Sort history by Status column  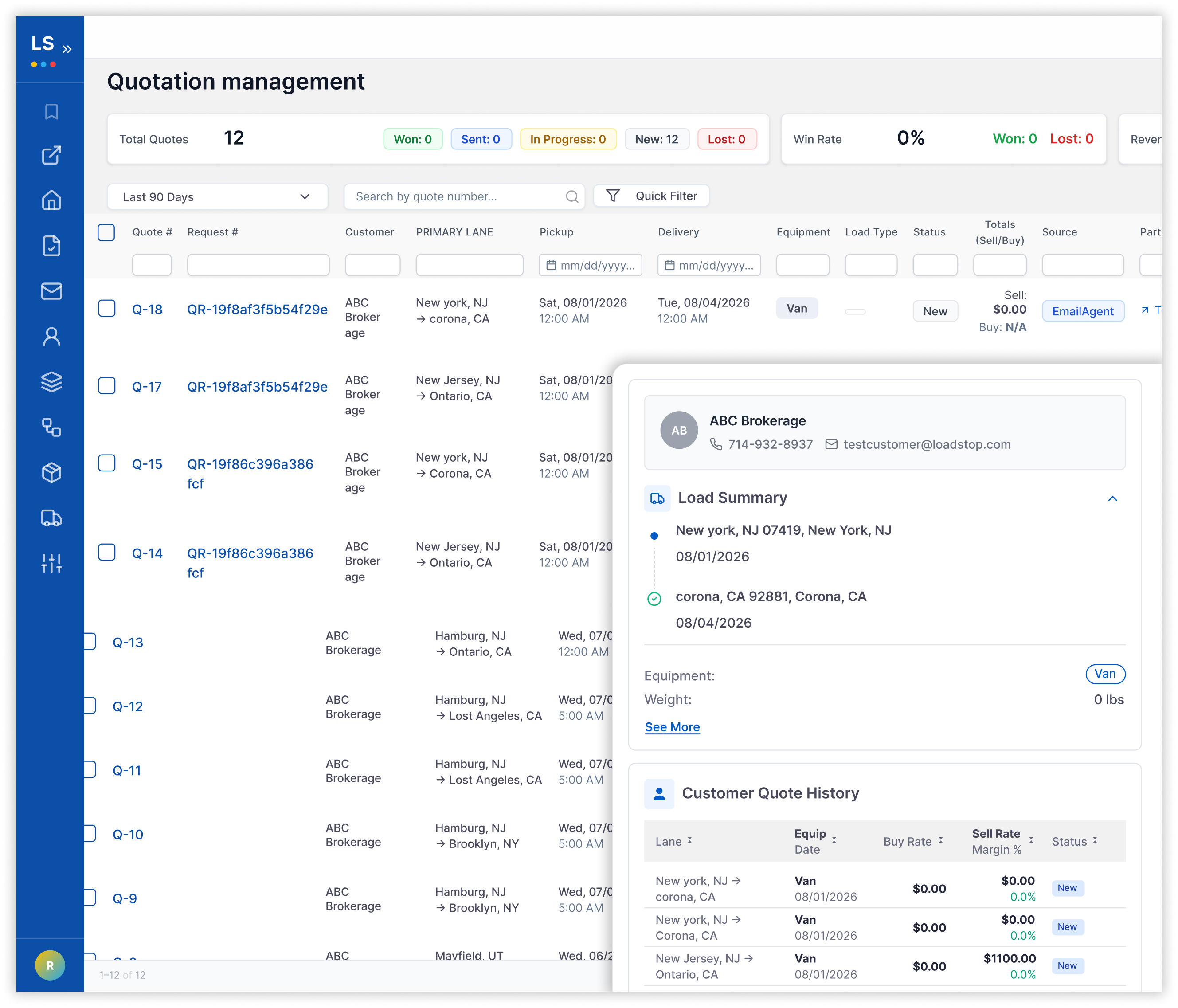pos(1094,840)
